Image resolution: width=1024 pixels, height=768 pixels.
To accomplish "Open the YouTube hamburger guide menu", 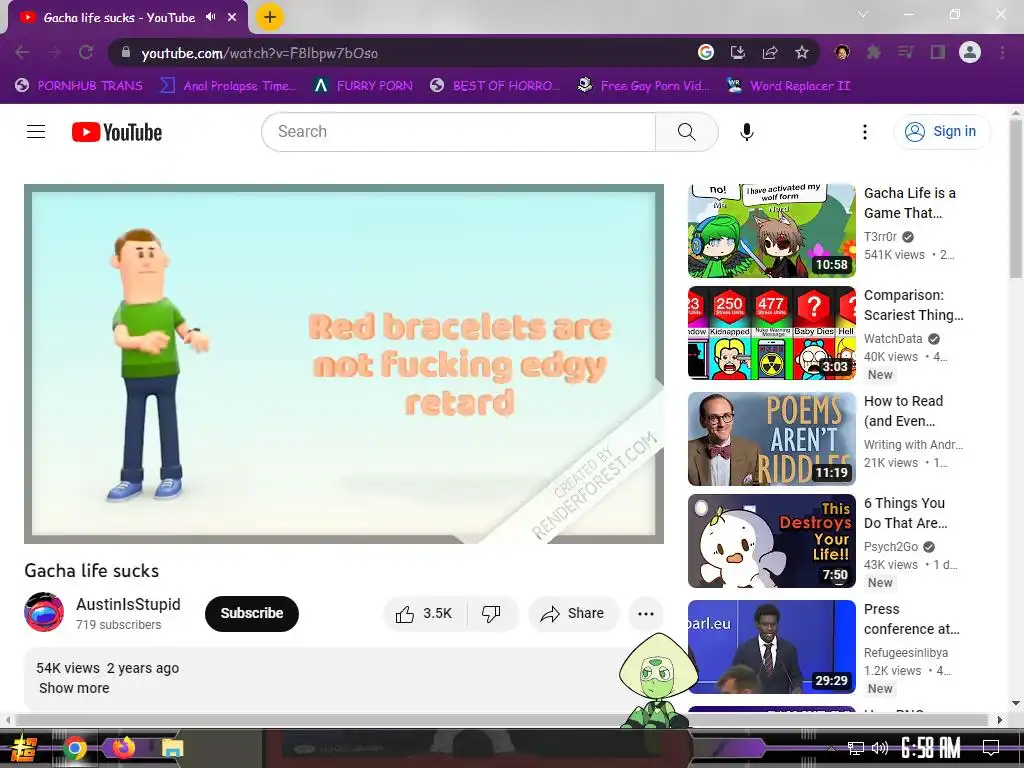I will click(x=36, y=132).
